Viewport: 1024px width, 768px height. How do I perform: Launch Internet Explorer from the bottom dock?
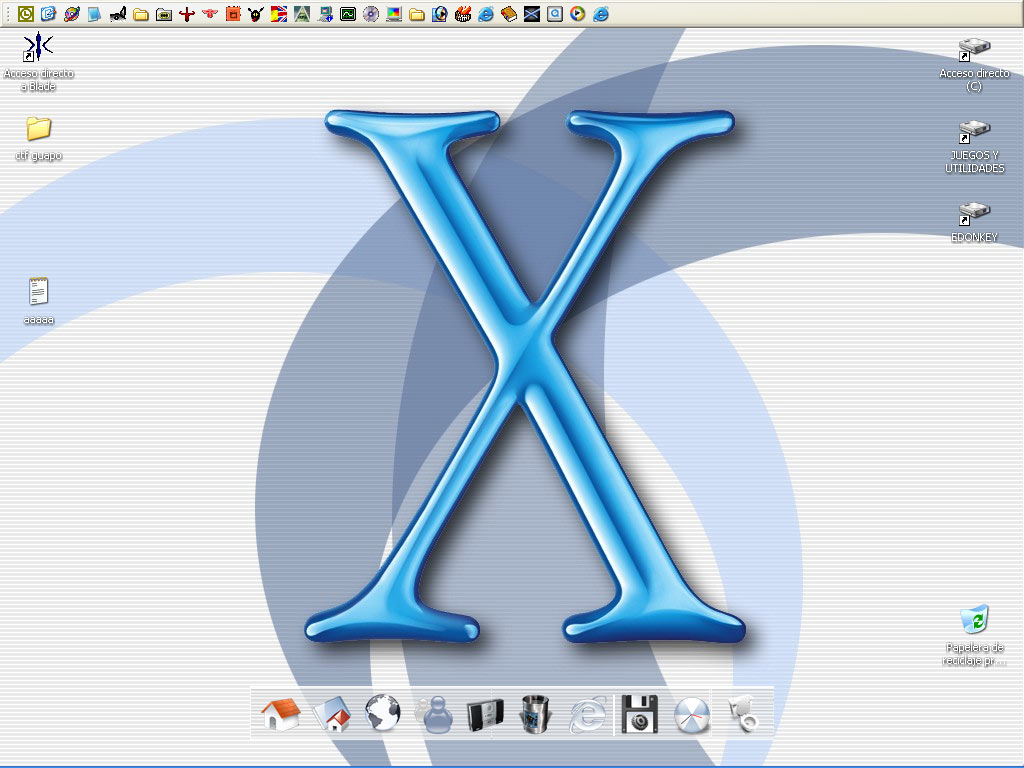coord(589,715)
